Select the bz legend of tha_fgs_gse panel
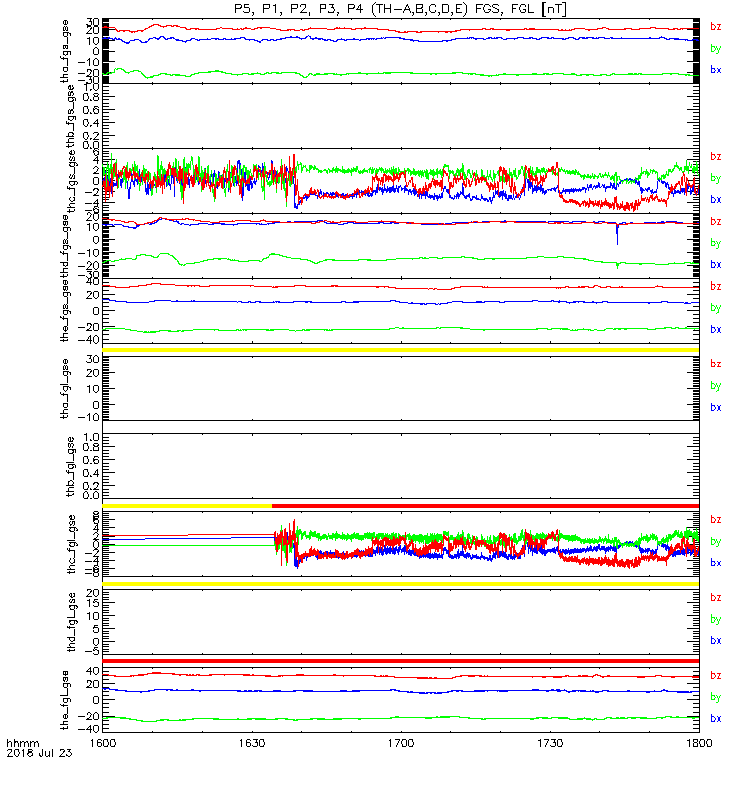Image resolution: width=750 pixels, height=800 pixels. click(716, 27)
